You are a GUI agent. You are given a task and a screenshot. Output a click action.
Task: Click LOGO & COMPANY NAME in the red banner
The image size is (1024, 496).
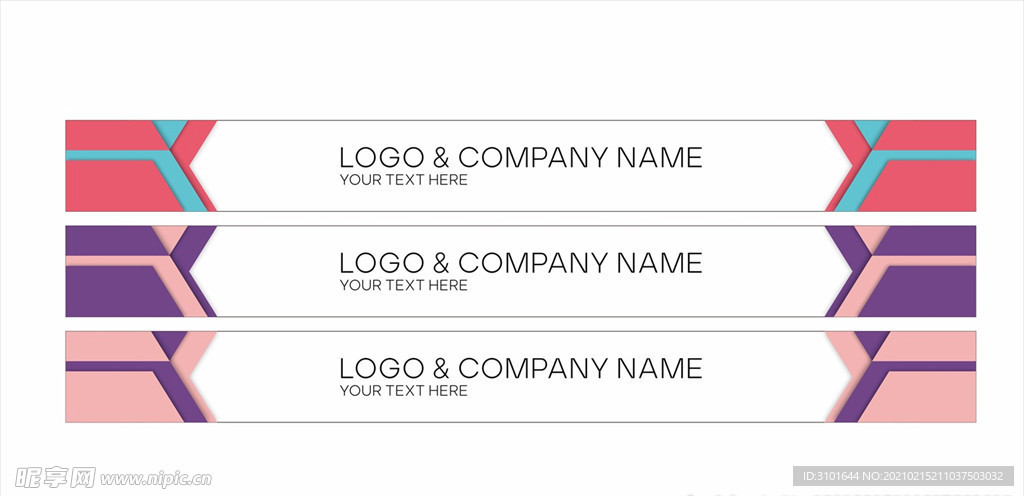(x=520, y=158)
